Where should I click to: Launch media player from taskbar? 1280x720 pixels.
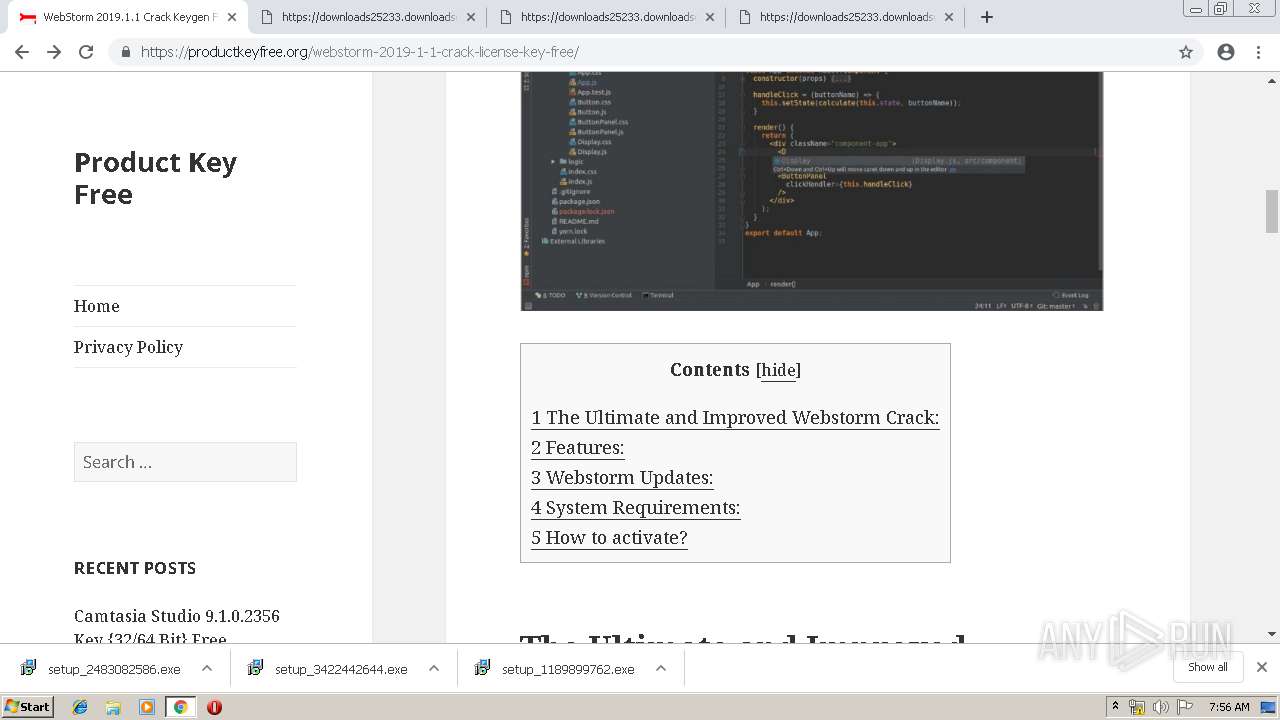click(147, 707)
